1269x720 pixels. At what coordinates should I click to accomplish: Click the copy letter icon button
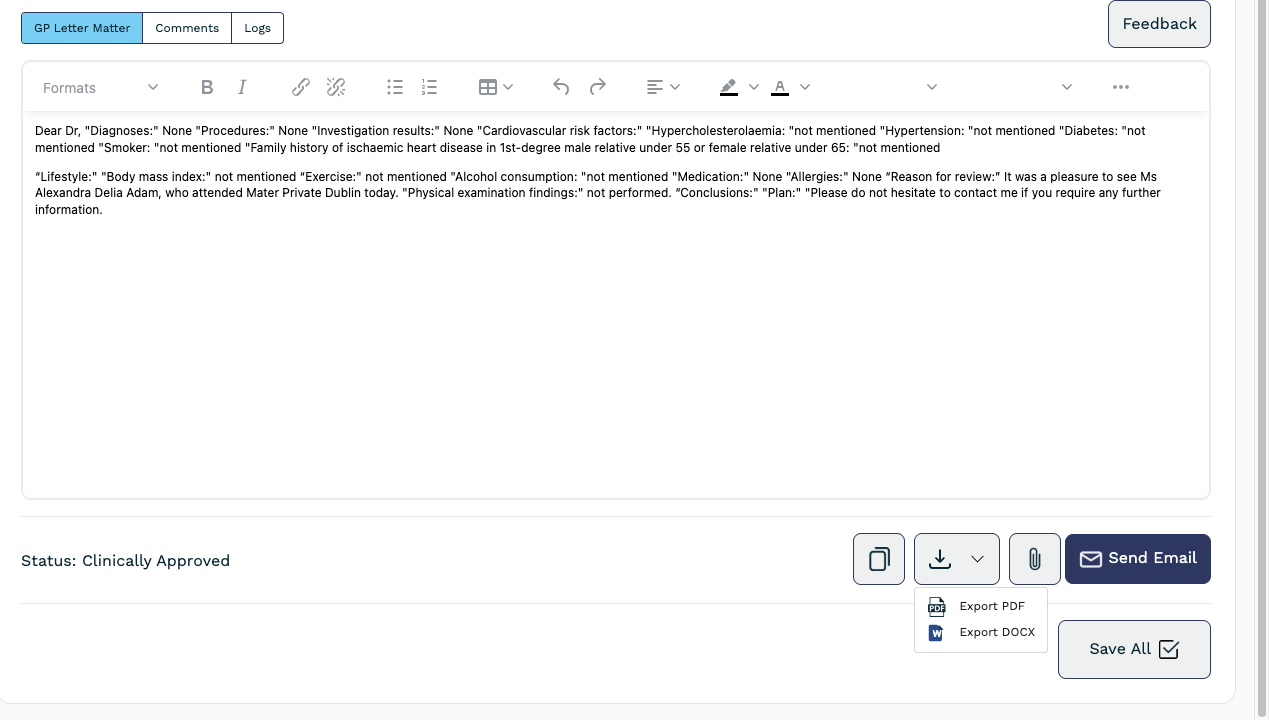(x=879, y=559)
